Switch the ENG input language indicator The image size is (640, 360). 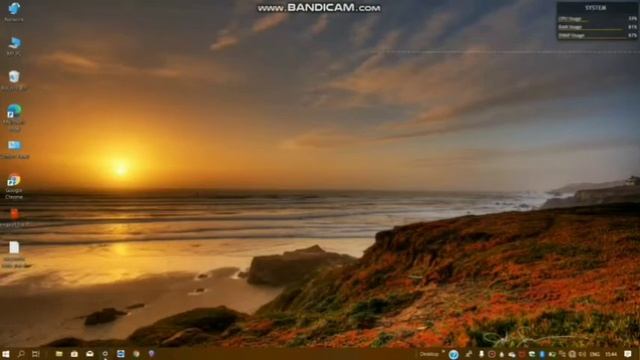595,354
